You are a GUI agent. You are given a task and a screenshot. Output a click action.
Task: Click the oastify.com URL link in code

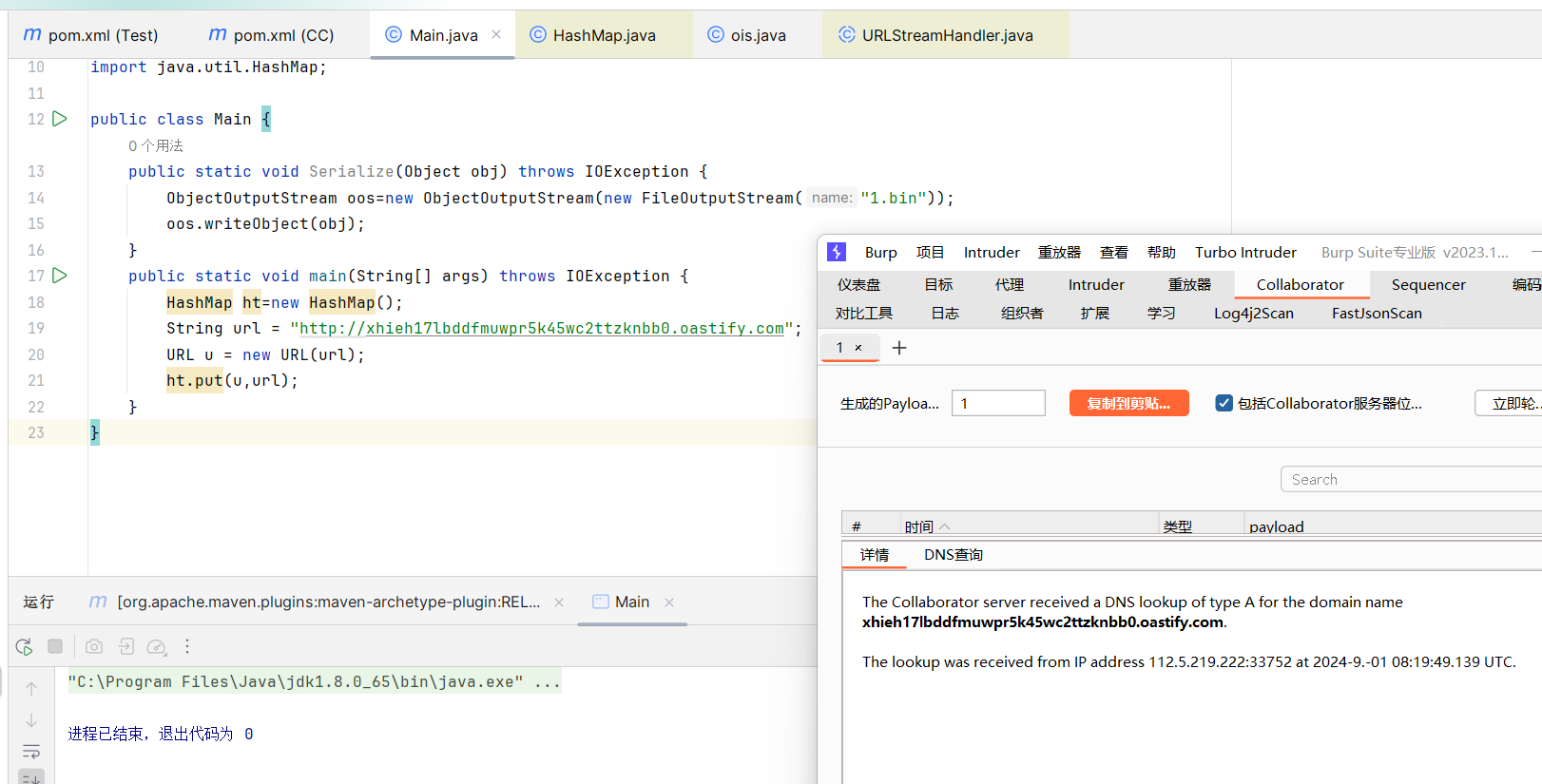542,328
